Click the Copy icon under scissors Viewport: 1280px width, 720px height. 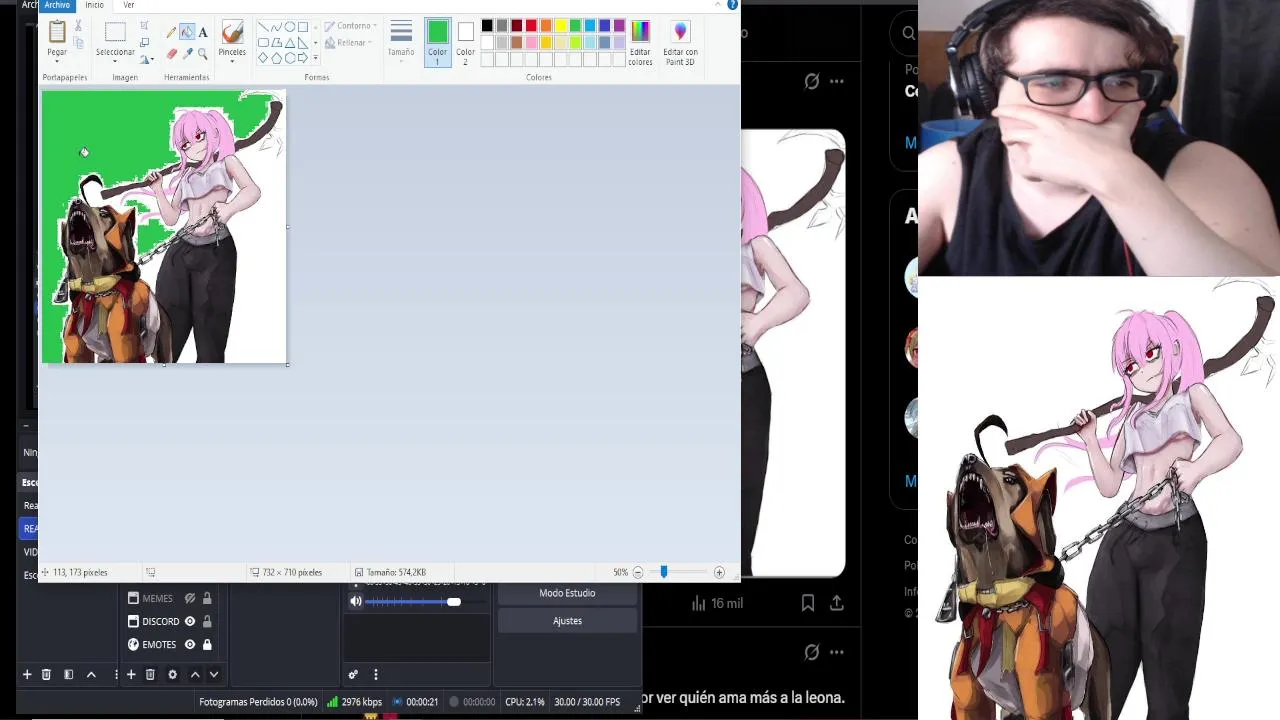[78, 43]
